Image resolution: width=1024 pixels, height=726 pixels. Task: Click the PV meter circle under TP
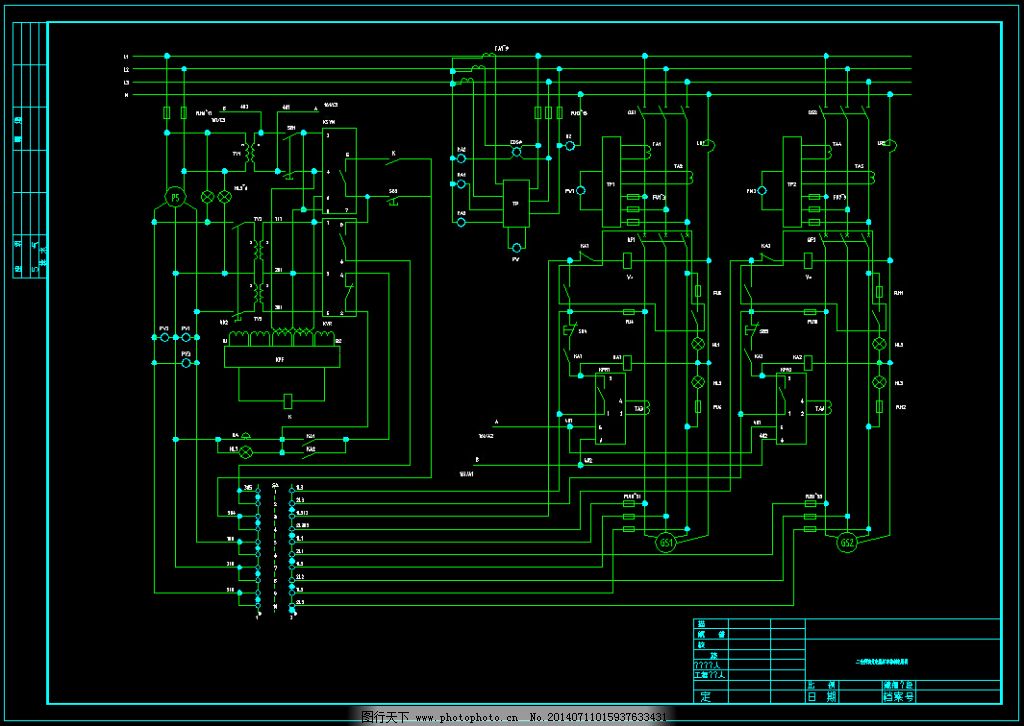pyautogui.click(x=517, y=248)
